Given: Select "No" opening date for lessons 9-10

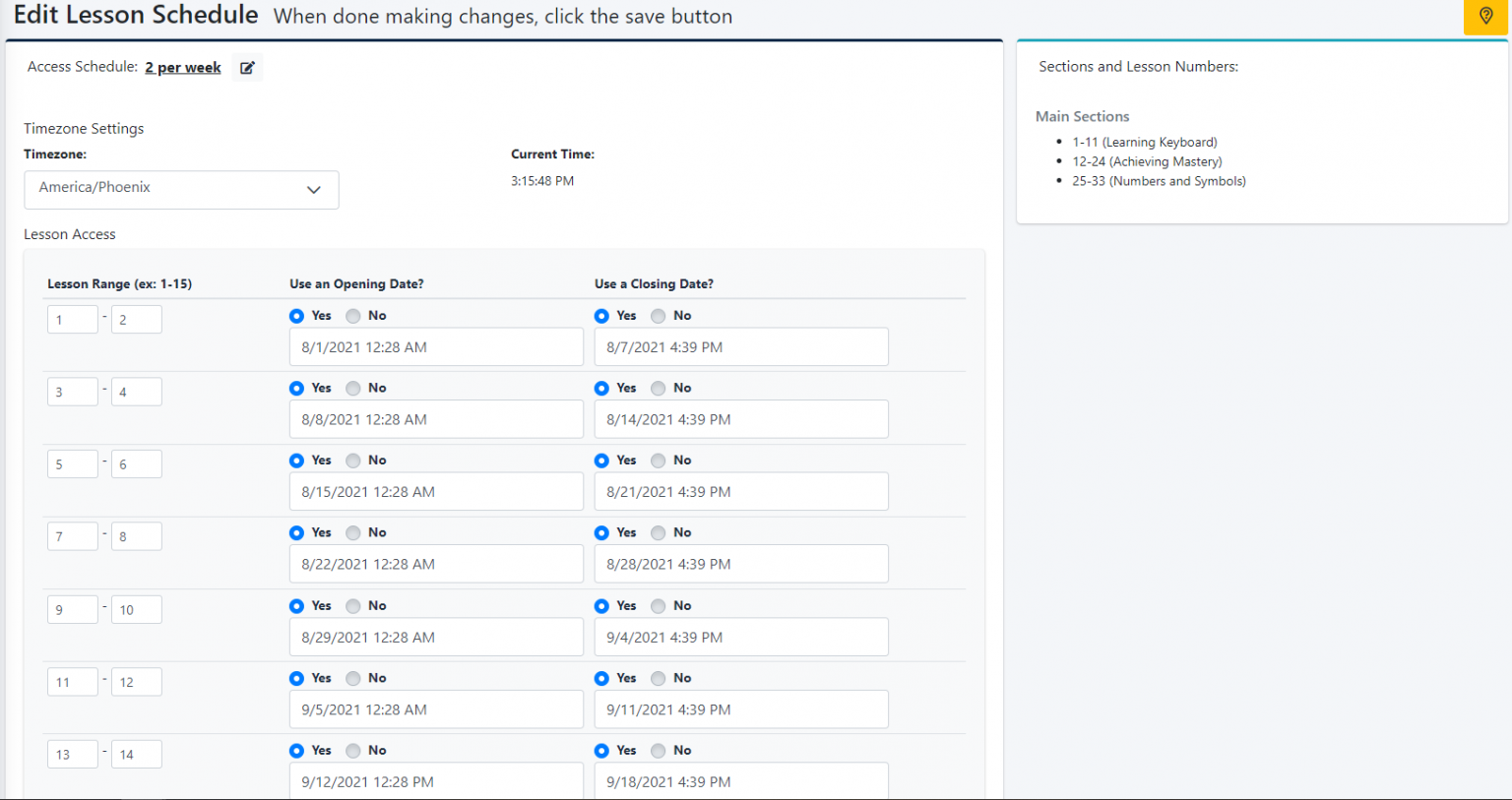Looking at the screenshot, I should [x=352, y=605].
